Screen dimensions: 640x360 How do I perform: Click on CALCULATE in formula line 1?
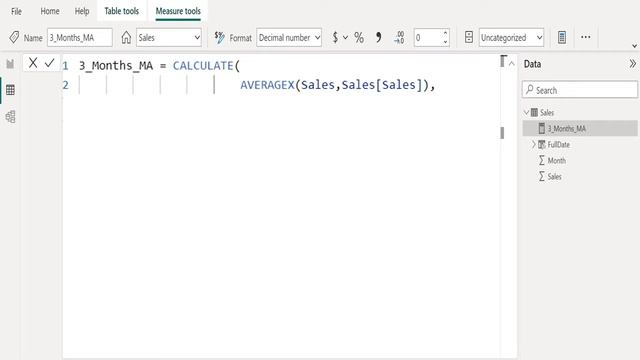coord(203,66)
